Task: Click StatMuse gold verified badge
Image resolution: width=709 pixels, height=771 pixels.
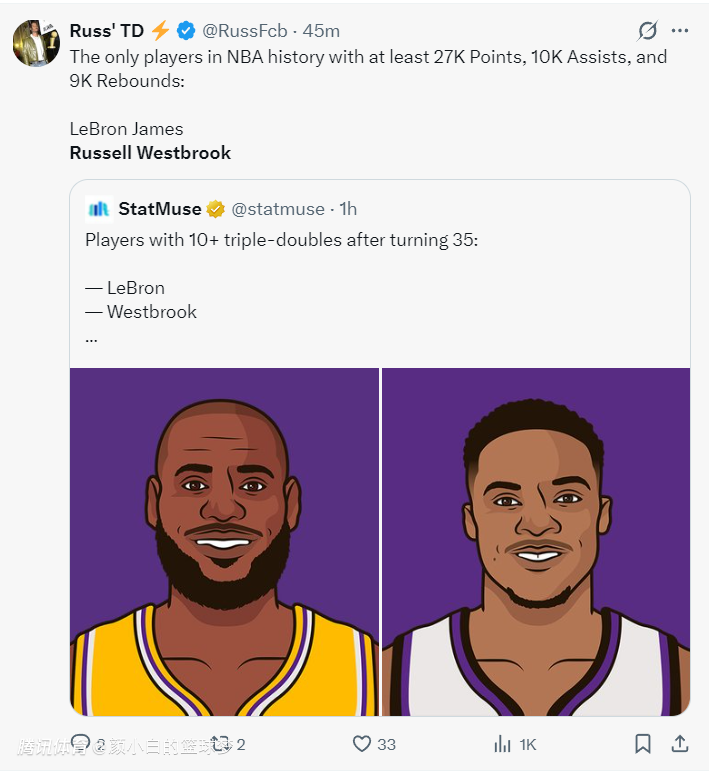Action: 216,209
